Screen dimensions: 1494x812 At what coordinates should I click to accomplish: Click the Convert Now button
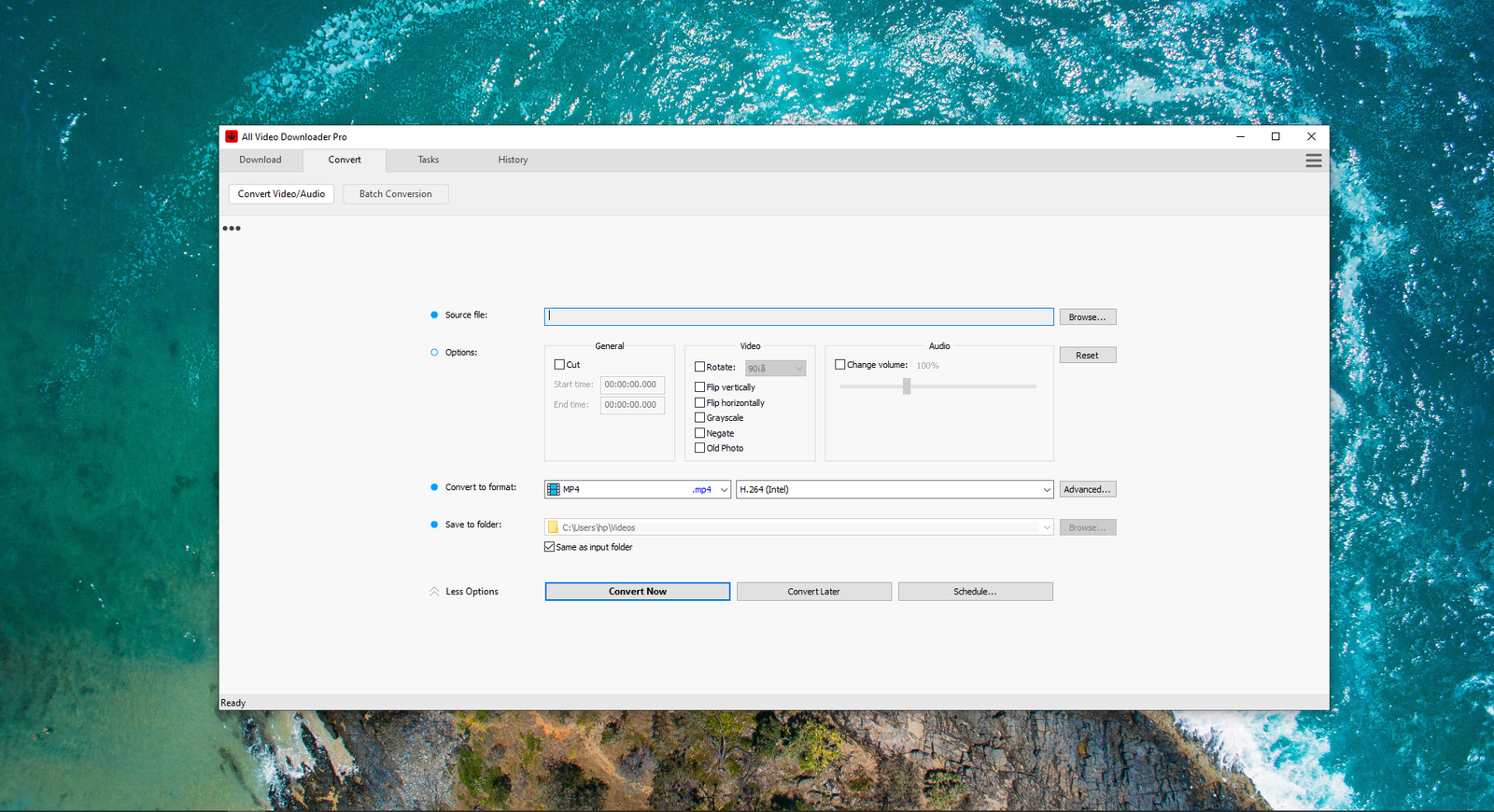(637, 592)
